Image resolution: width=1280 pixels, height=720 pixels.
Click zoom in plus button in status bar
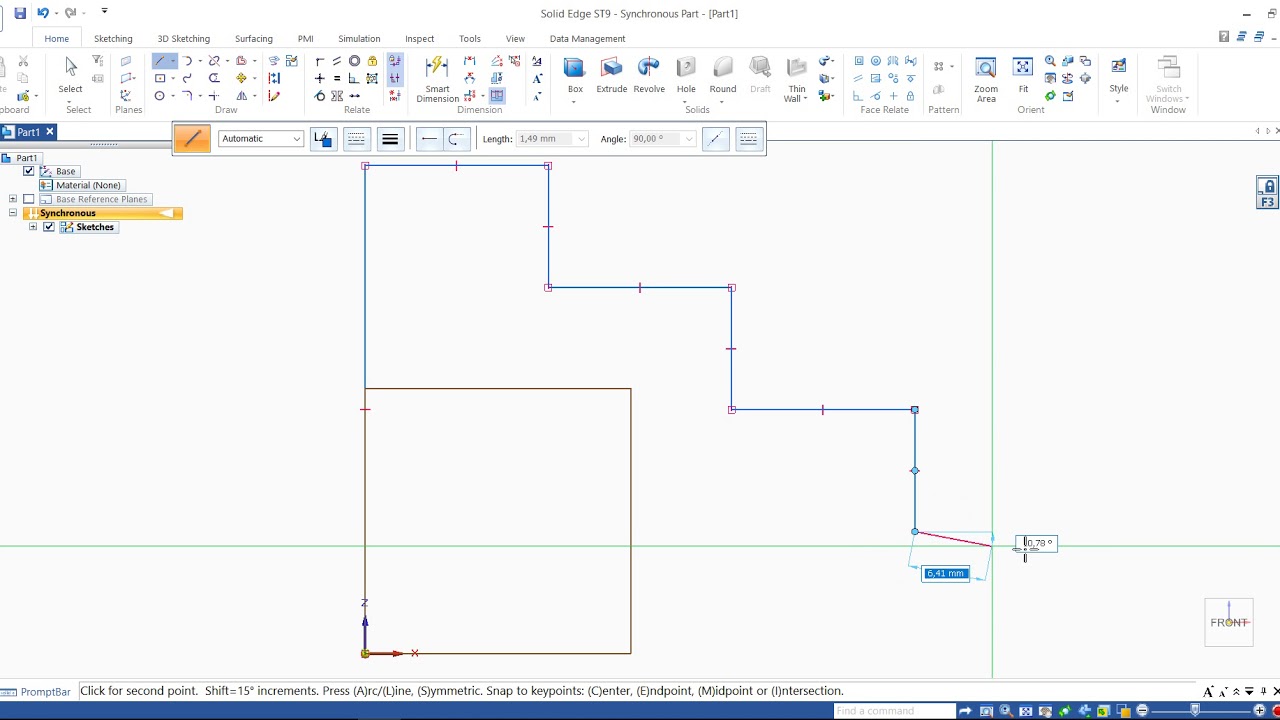pos(1259,711)
